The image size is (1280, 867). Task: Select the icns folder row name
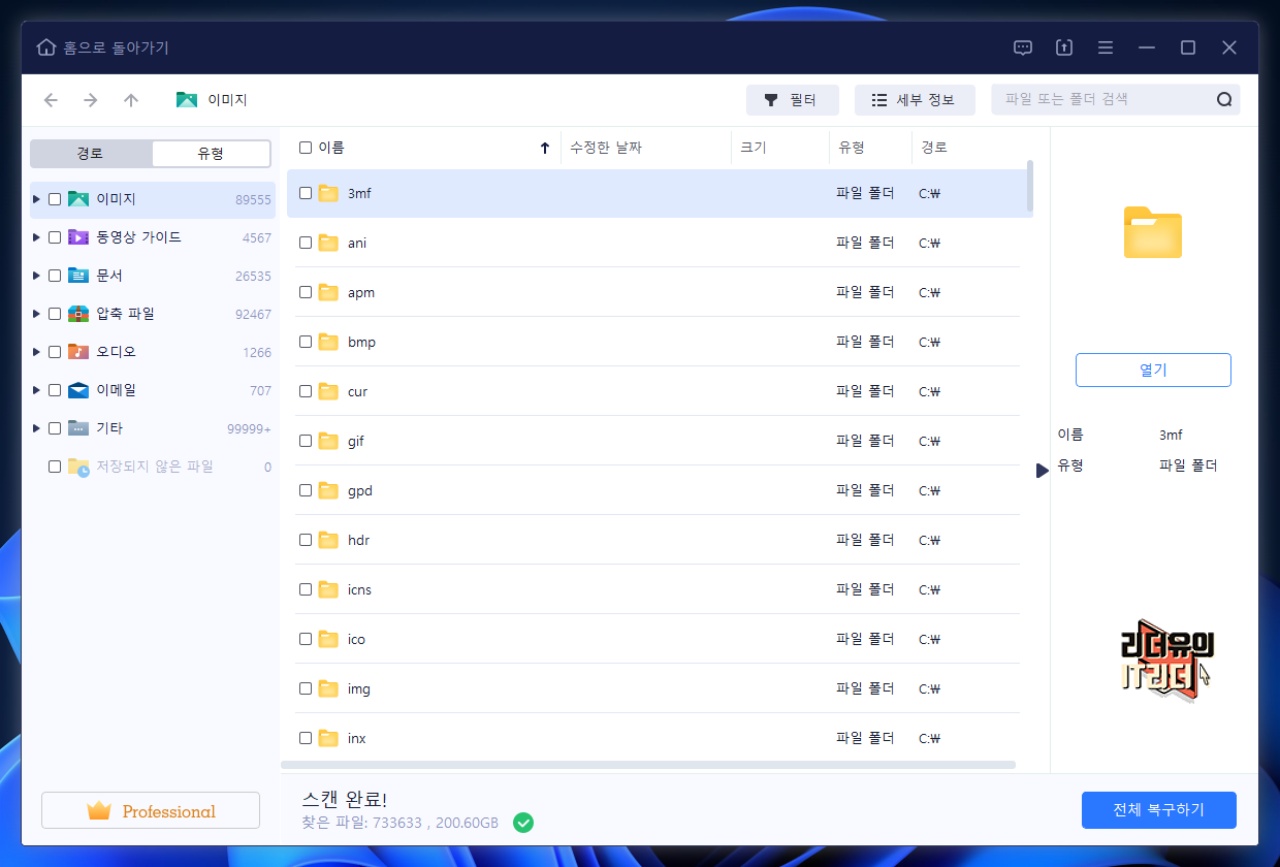[x=360, y=590]
